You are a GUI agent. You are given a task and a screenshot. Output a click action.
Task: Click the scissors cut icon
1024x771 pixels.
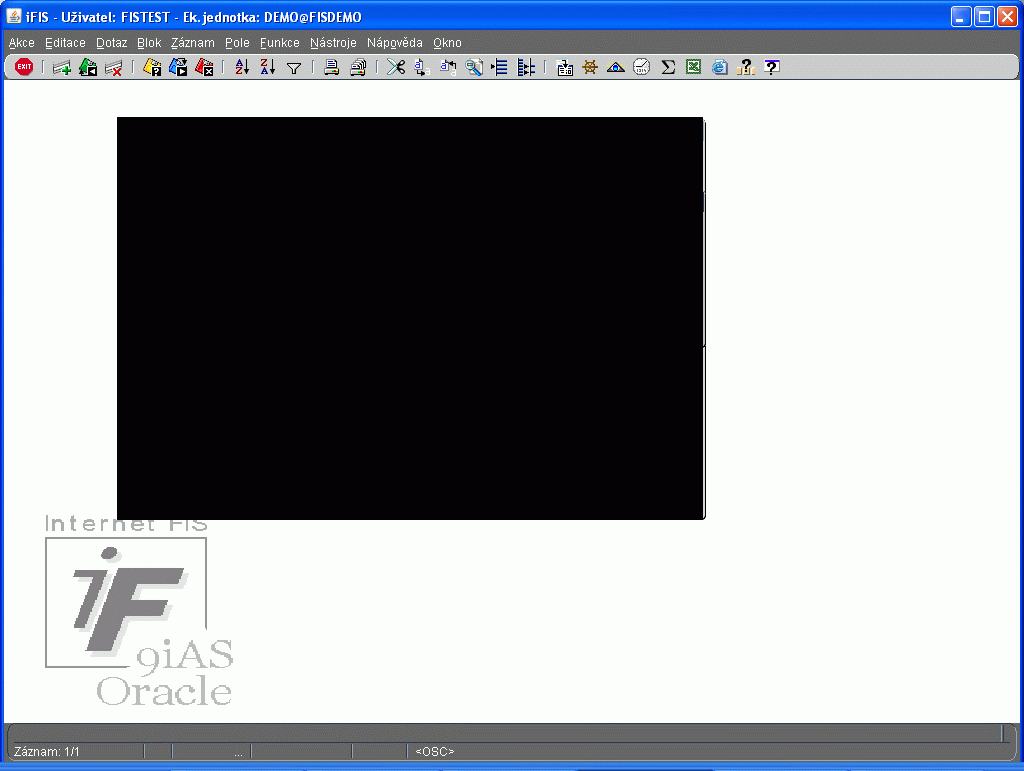[396, 67]
